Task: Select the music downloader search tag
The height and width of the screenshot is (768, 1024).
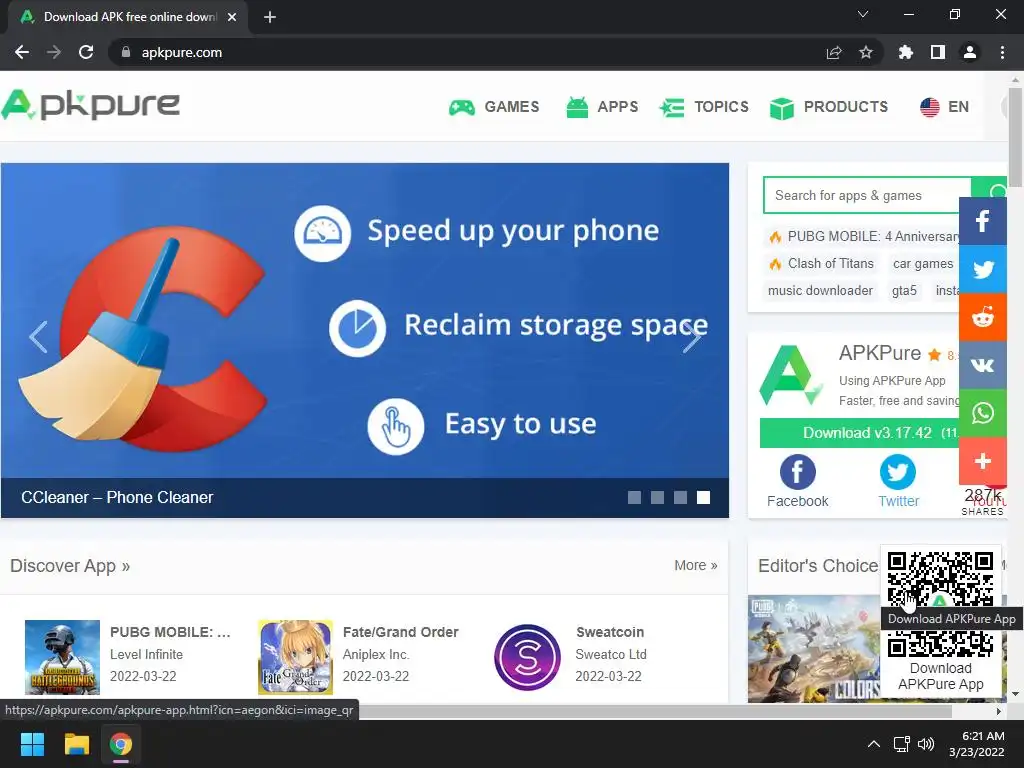Action: [x=820, y=291]
